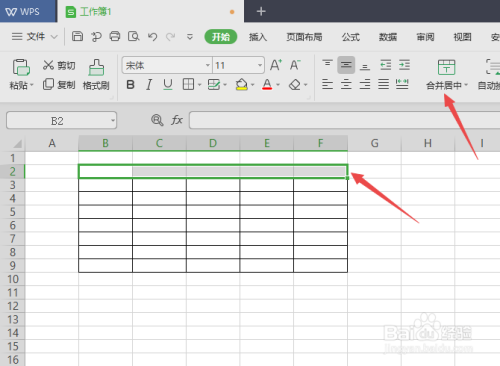This screenshot has width=500, height=366.
Task: Select the 工作簿1 document tab
Action: tap(151, 11)
